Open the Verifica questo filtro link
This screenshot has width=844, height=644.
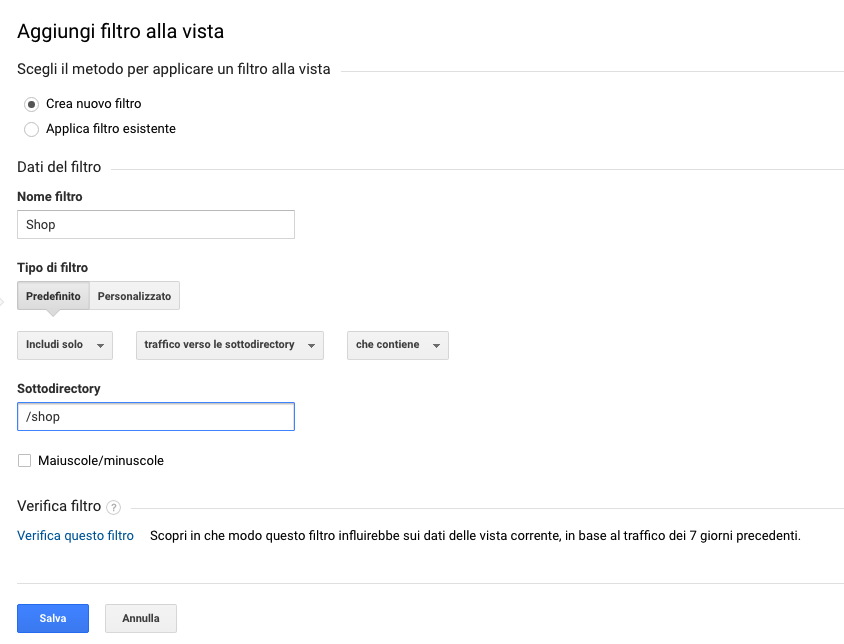pyautogui.click(x=75, y=536)
